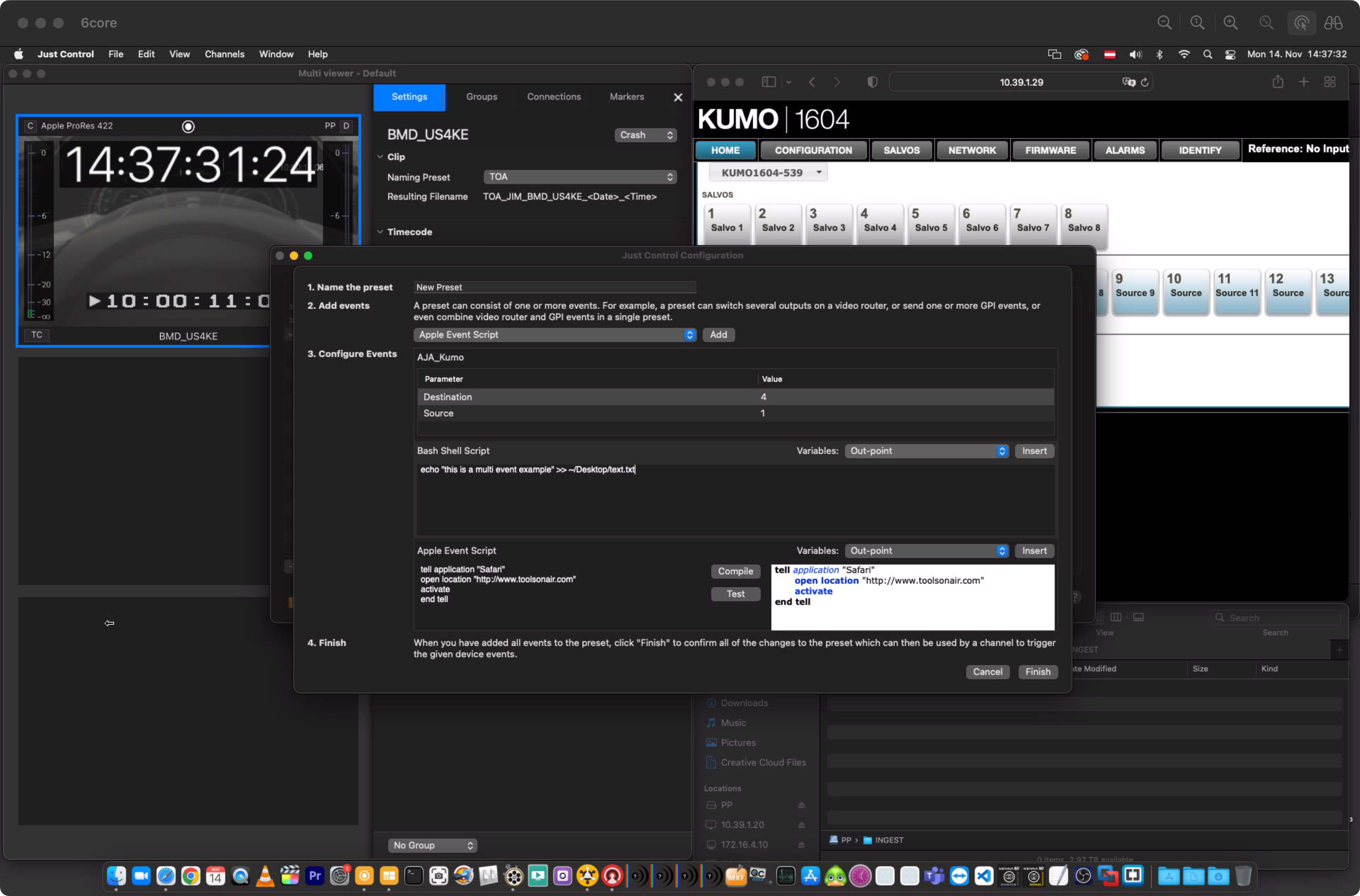This screenshot has width=1360, height=896.
Task: Click the Safari sidebar toggle icon
Action: pos(769,82)
